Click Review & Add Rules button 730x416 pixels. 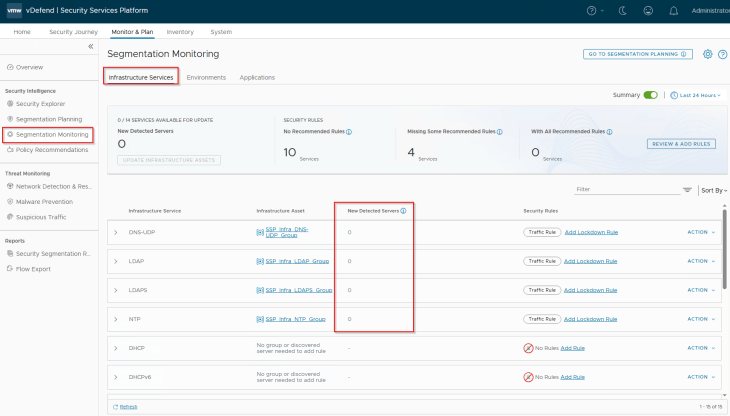681,144
